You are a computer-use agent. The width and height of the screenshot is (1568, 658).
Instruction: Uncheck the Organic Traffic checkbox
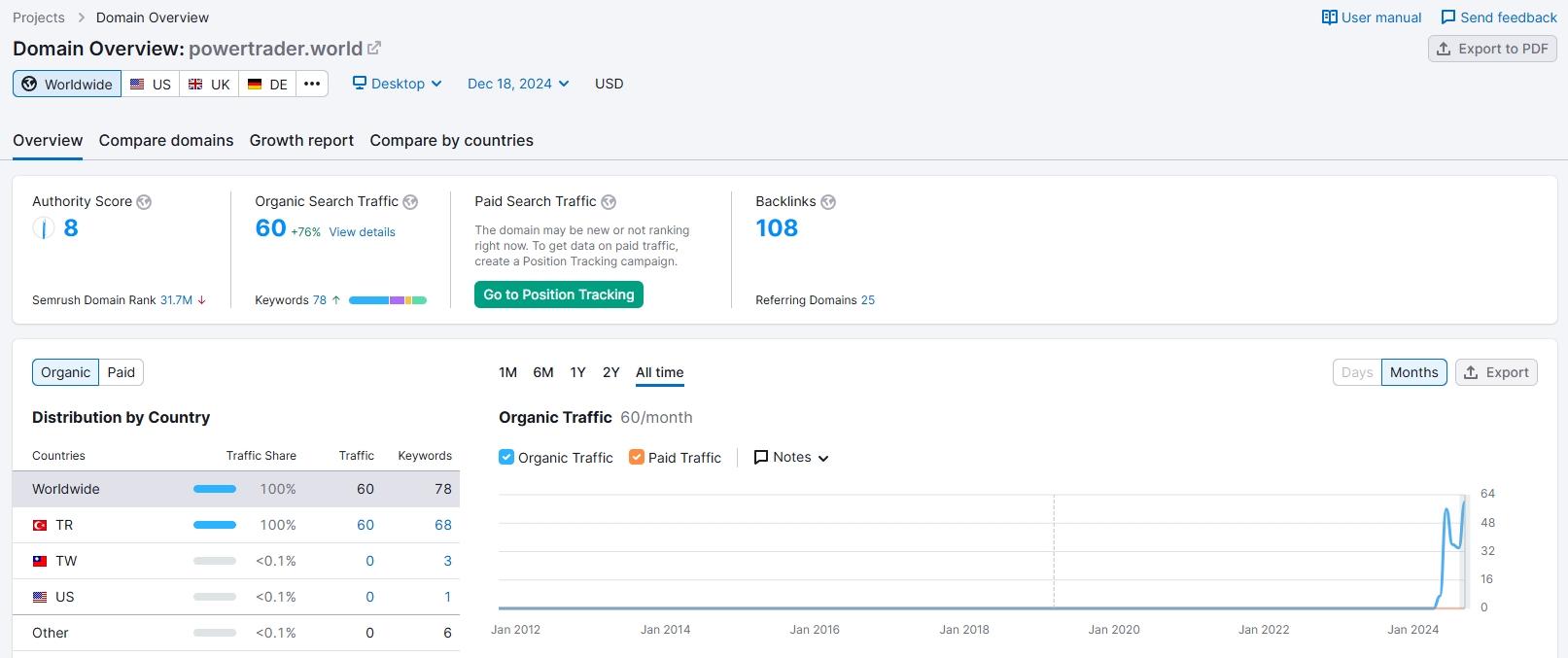[506, 457]
